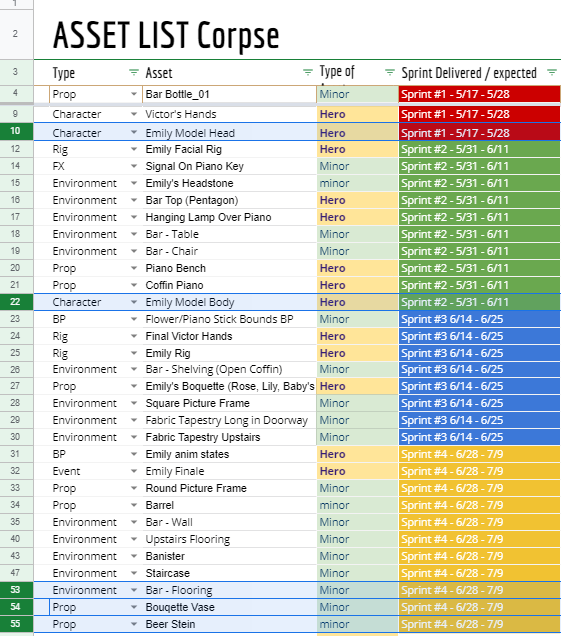
Task: Select the Square Picture Frame cell
Action: pyautogui.click(x=229, y=403)
